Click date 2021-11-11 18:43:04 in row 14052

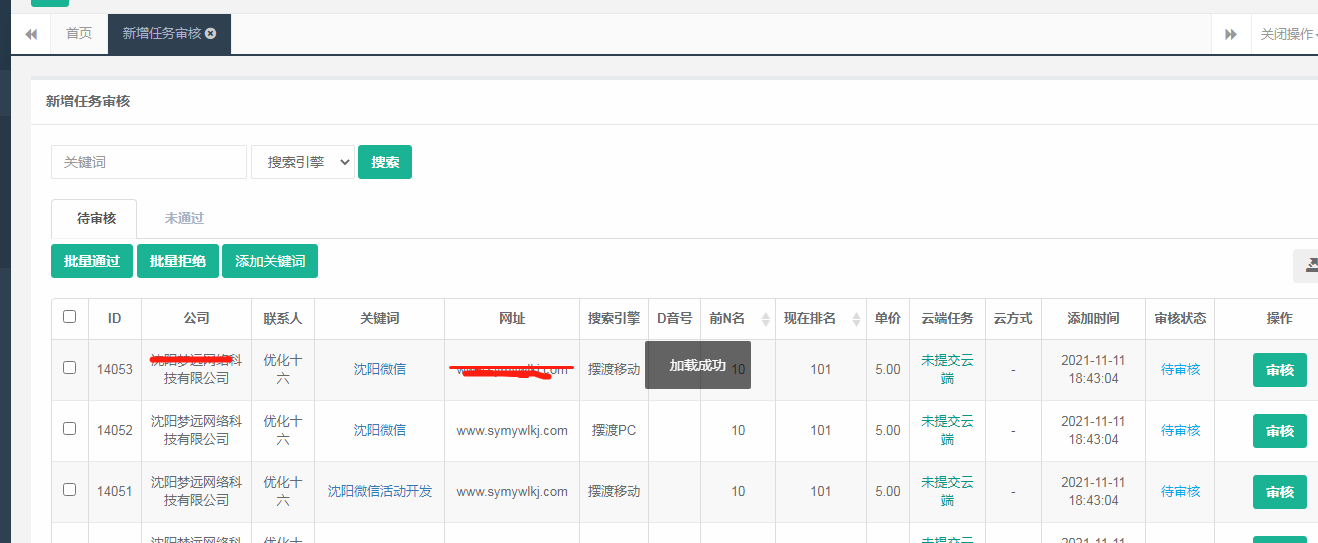point(1093,431)
